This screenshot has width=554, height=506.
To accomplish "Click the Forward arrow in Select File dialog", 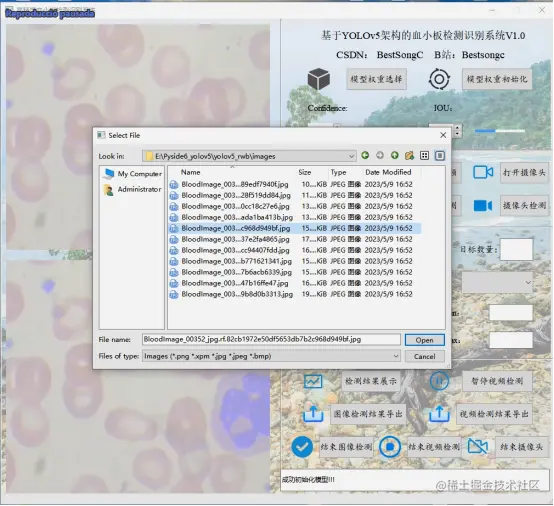I will tap(380, 155).
